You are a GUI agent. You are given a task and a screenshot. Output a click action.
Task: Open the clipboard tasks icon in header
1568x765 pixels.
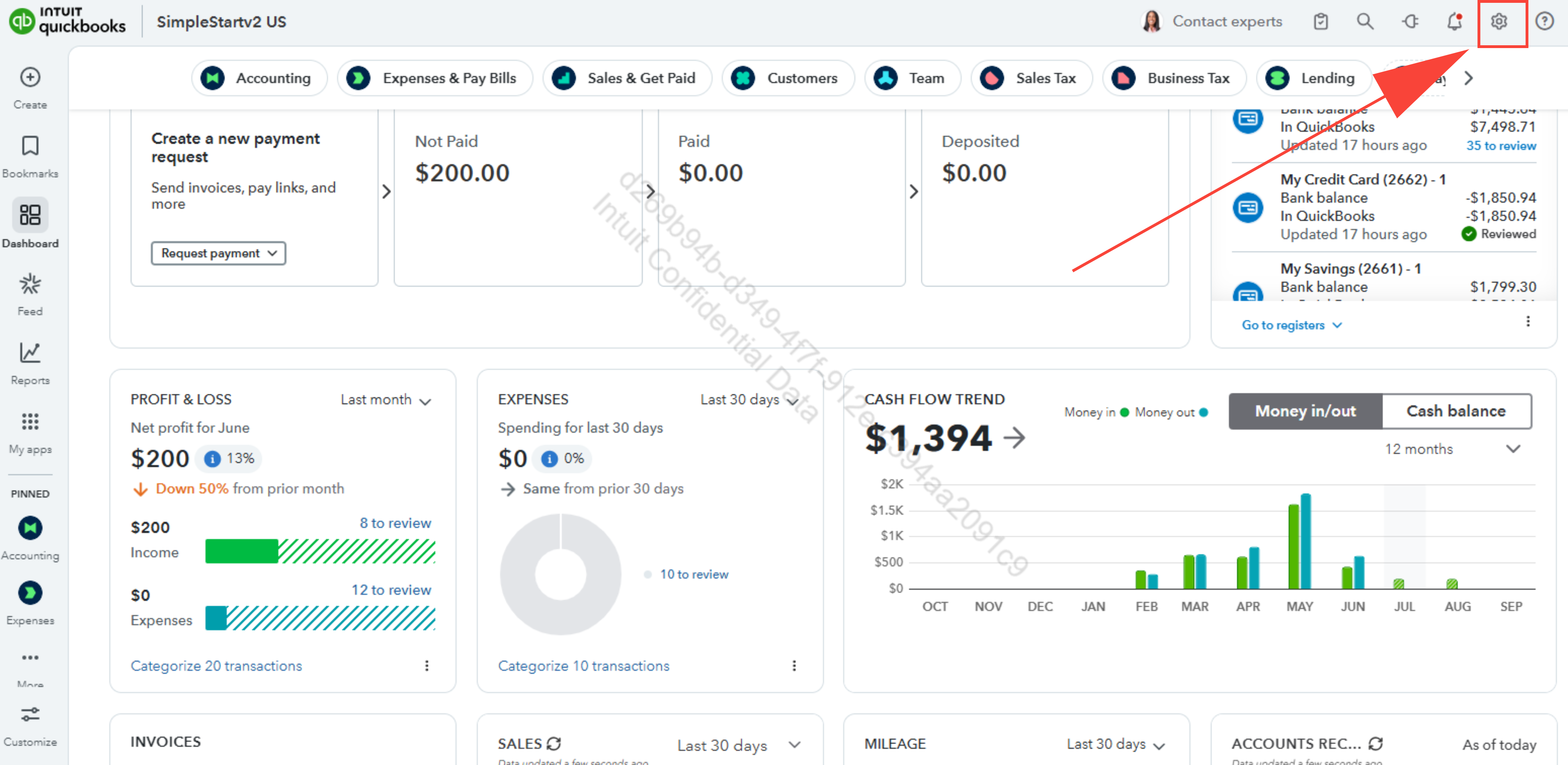[1320, 22]
